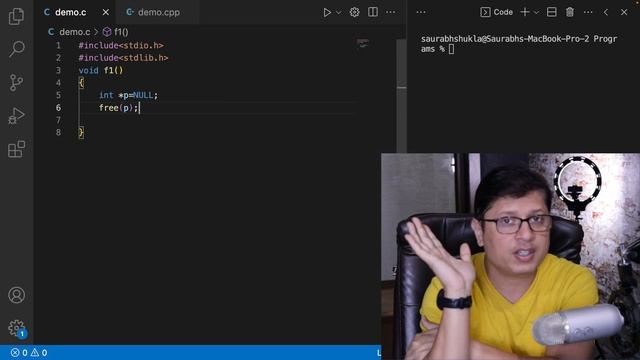
Task: Click the #include<stdio.h> line
Action: pyautogui.click(x=121, y=45)
